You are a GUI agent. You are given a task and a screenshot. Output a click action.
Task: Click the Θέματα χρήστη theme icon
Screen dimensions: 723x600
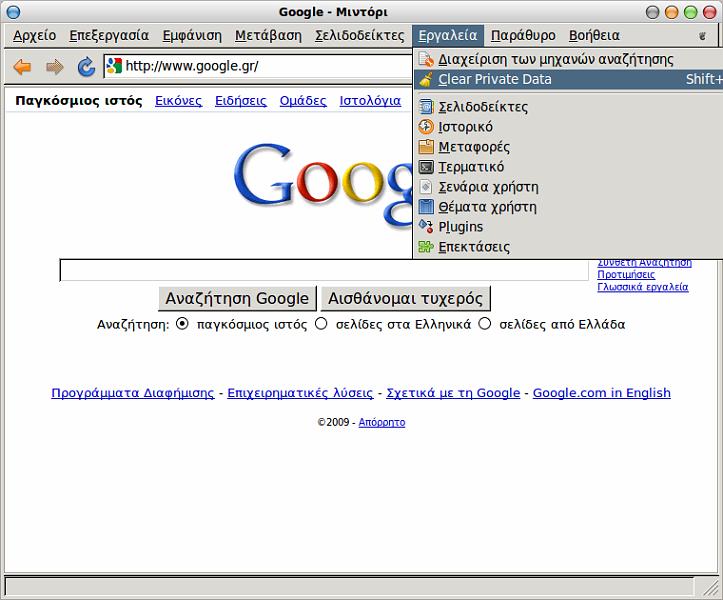[426, 207]
